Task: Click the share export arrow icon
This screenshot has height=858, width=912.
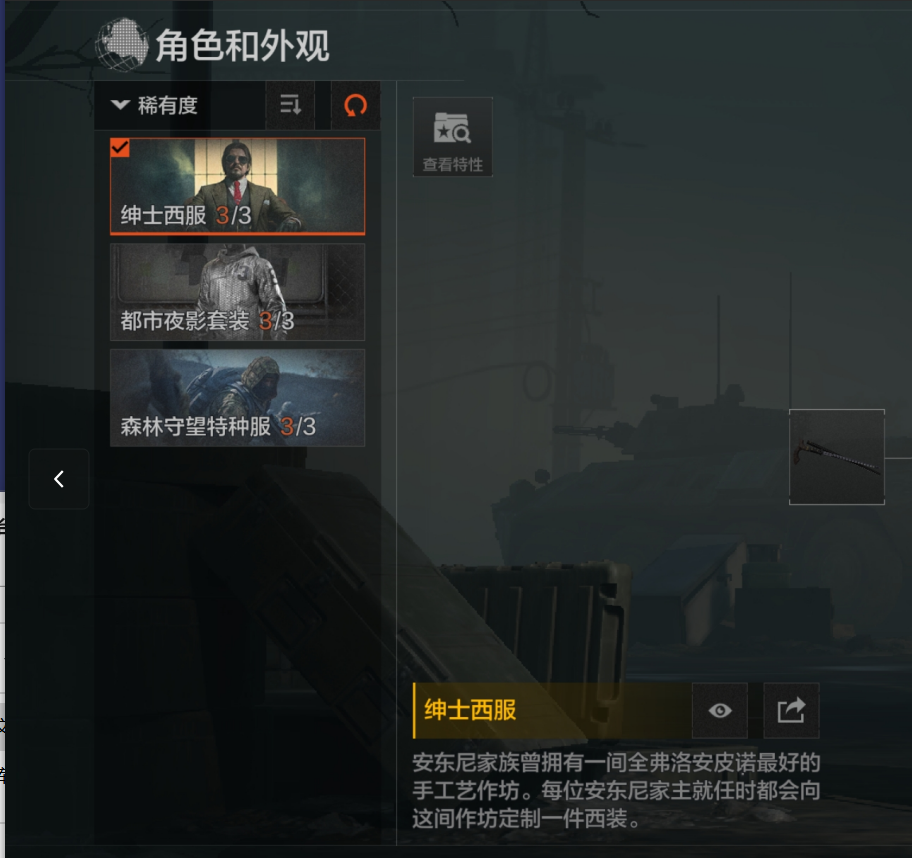Action: click(791, 710)
